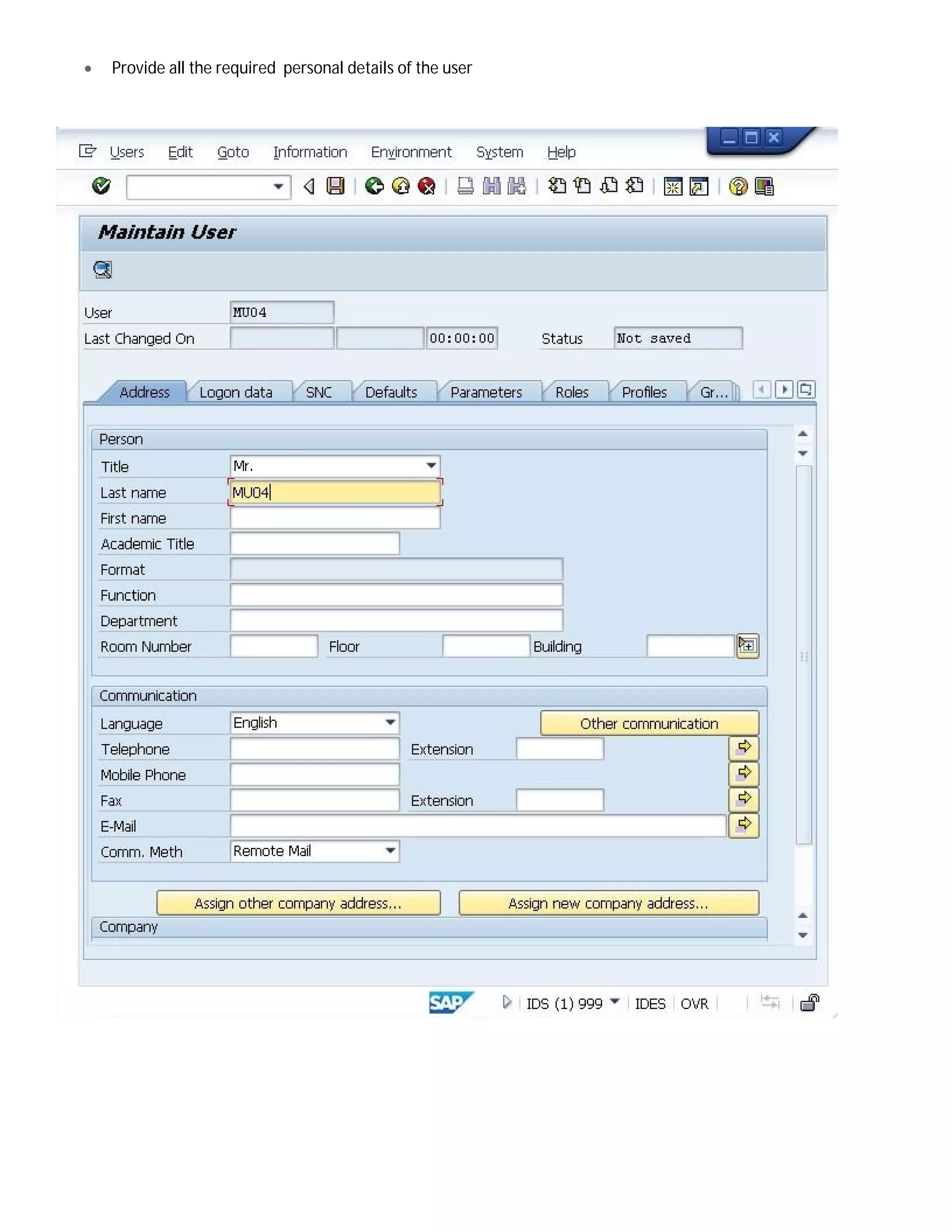Click the Function input field
The height and width of the screenshot is (1232, 952).
[397, 595]
